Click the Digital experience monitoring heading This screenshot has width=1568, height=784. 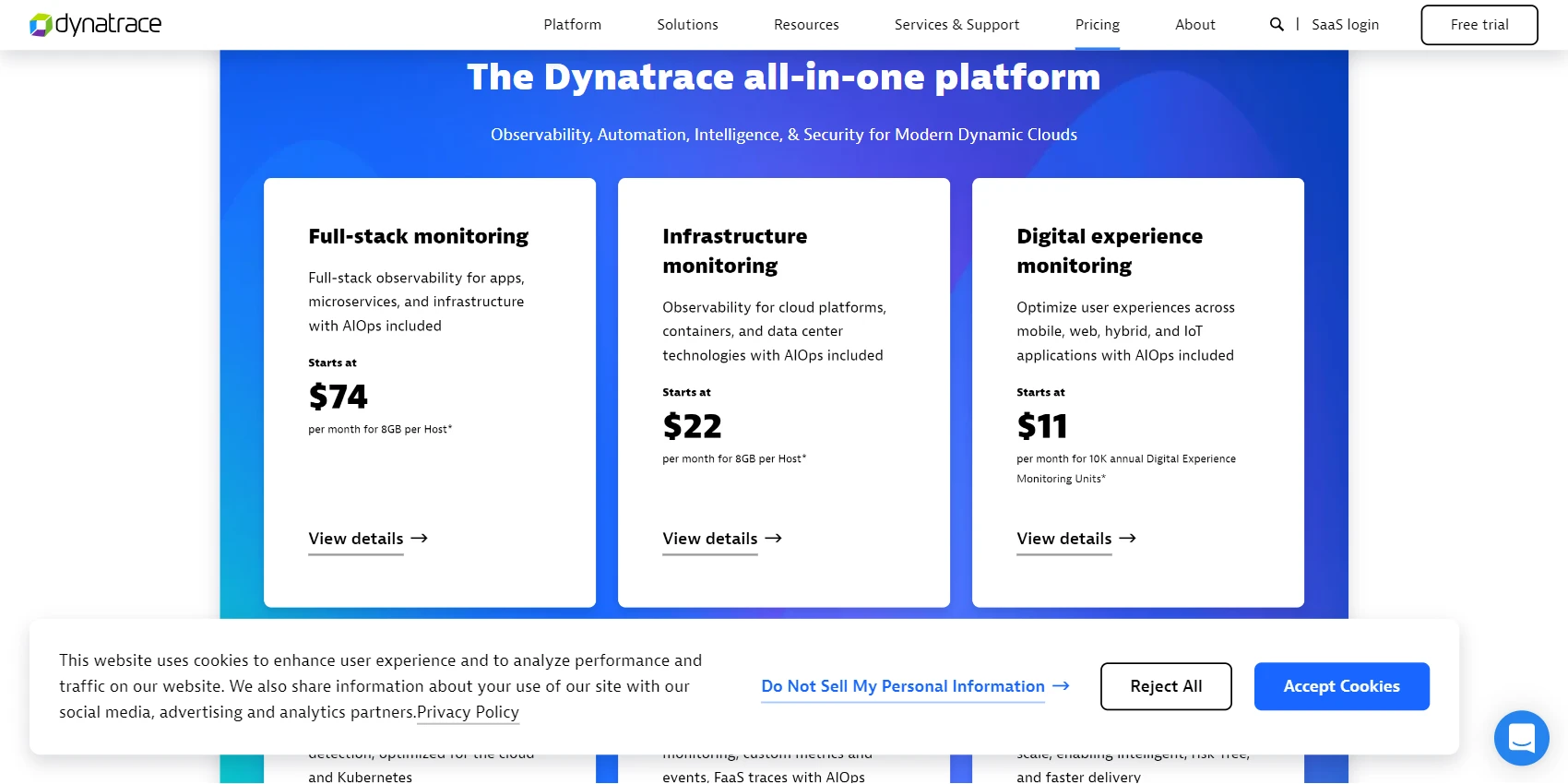click(1110, 251)
